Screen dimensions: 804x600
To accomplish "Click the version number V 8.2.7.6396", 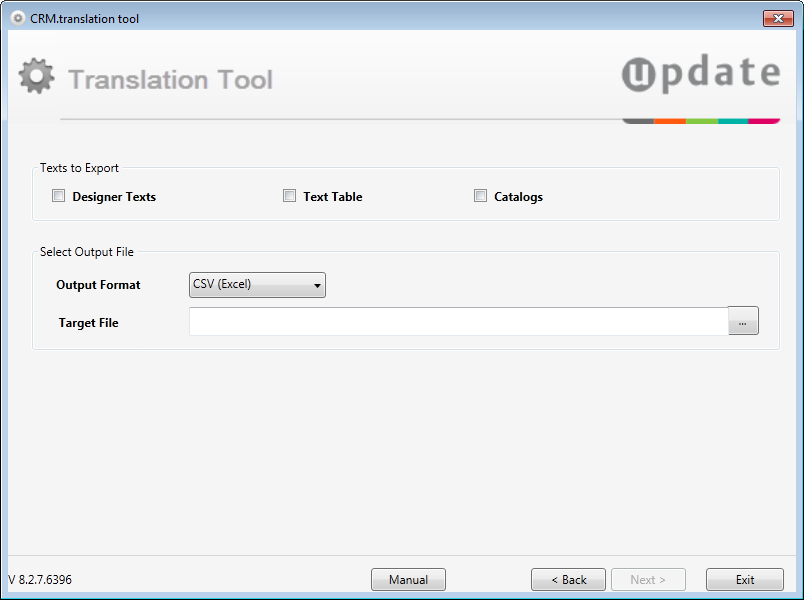I will click(x=40, y=579).
